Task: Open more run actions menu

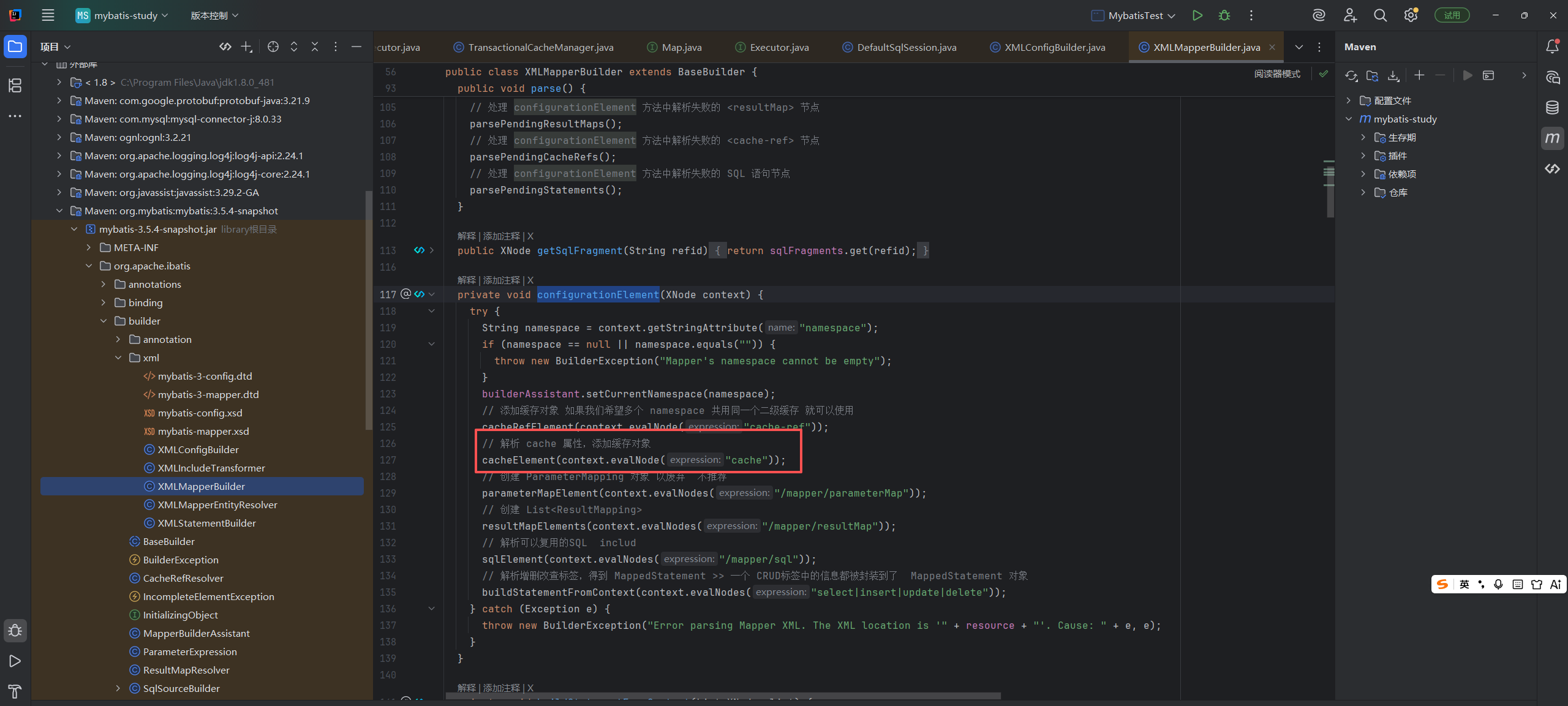Action: [x=1251, y=15]
